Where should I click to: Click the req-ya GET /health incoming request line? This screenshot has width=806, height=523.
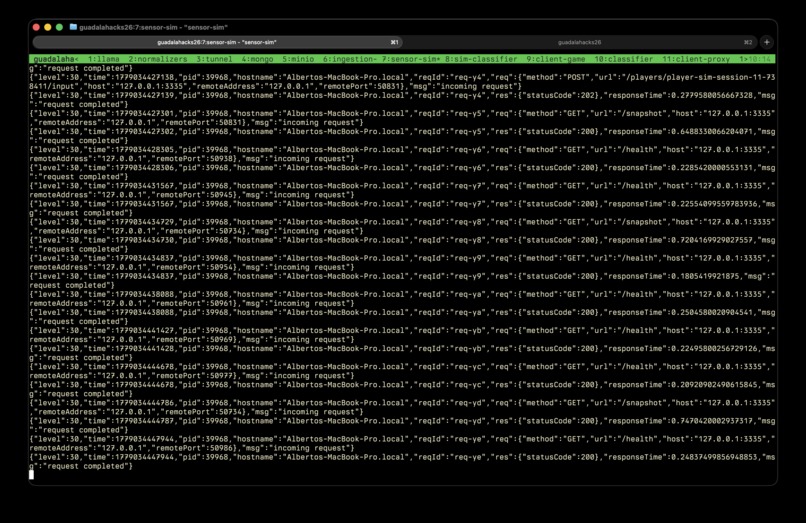click(402, 299)
